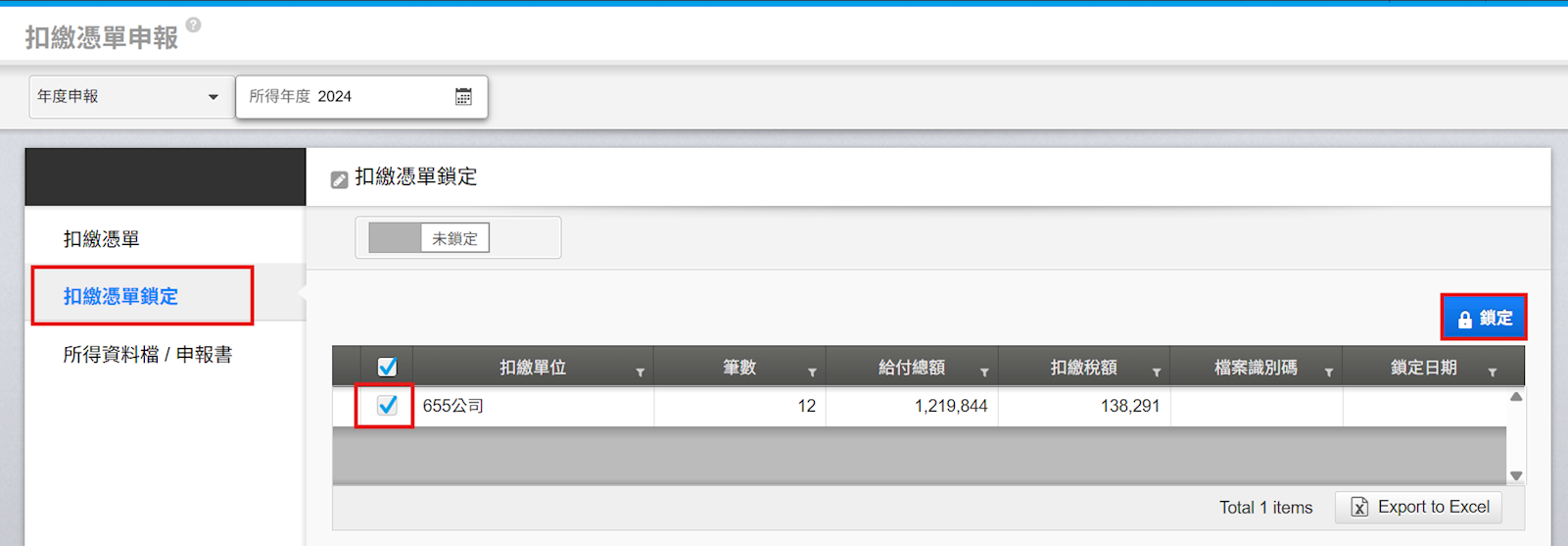Viewport: 1568px width, 546px height.
Task: Toggle the 未鎖定 lock status switch
Action: 429,238
